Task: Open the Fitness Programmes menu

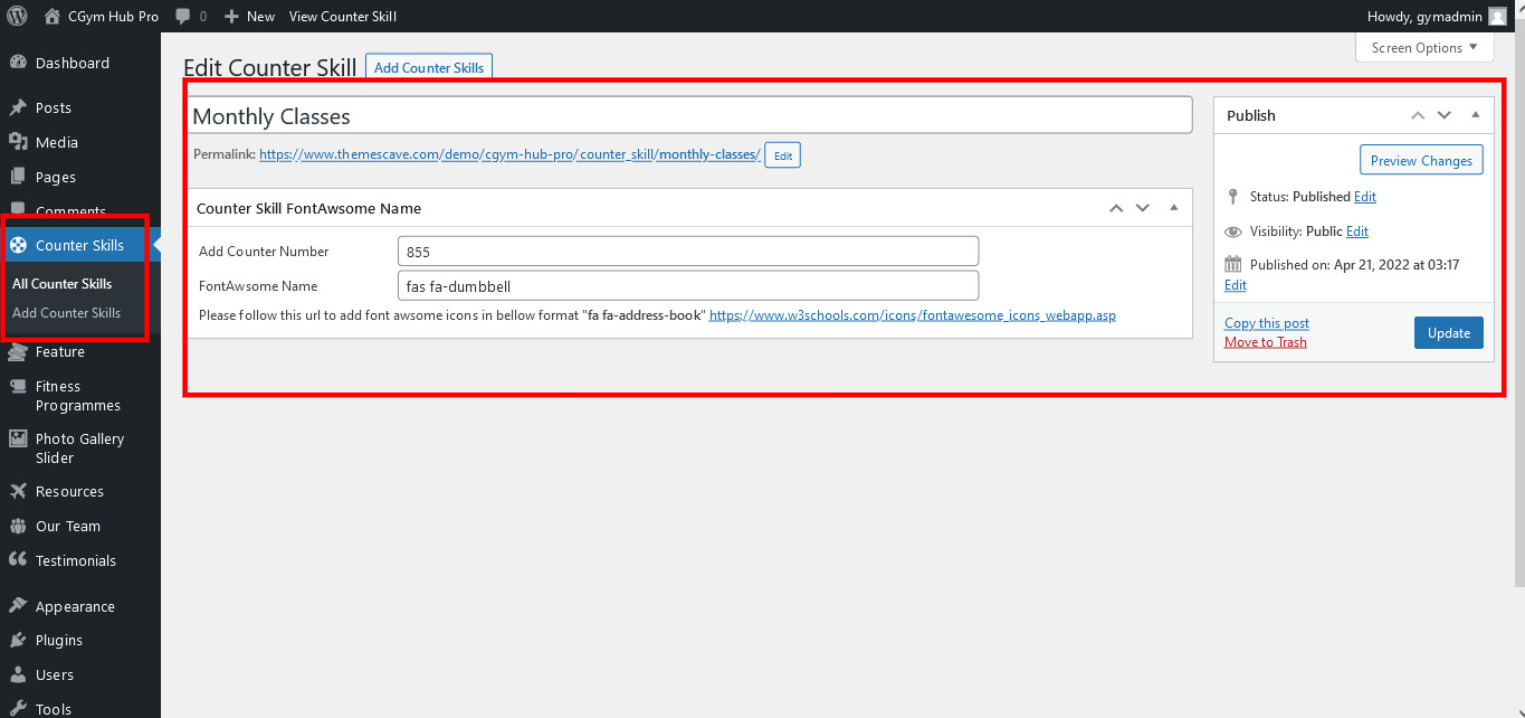Action: 80,396
